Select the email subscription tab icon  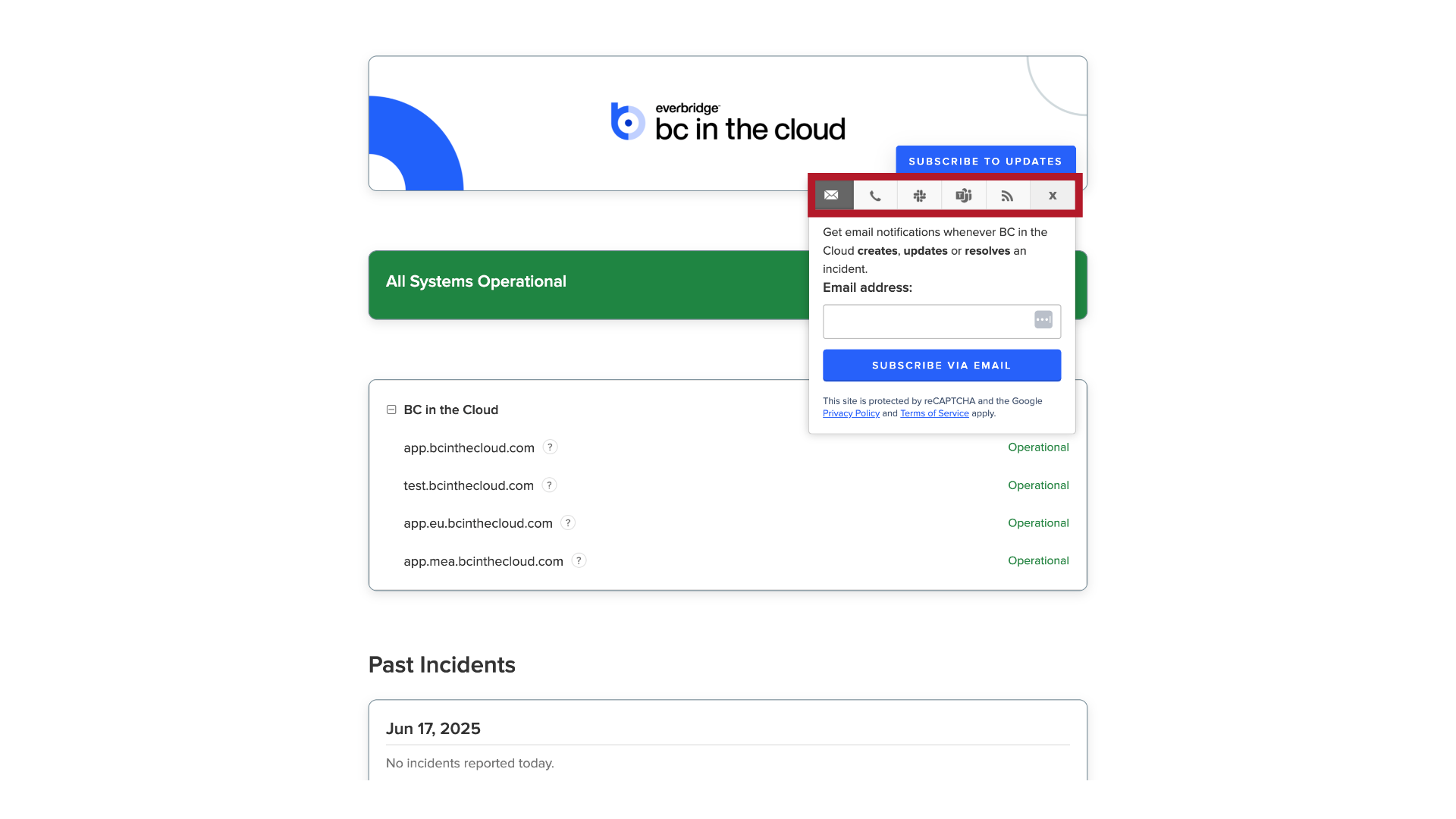click(x=831, y=196)
